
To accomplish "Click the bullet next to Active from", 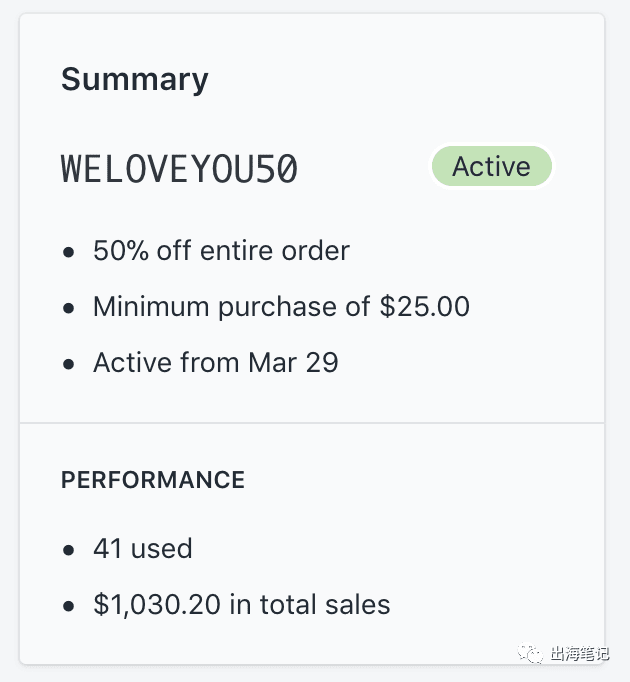I will pyautogui.click(x=68, y=363).
